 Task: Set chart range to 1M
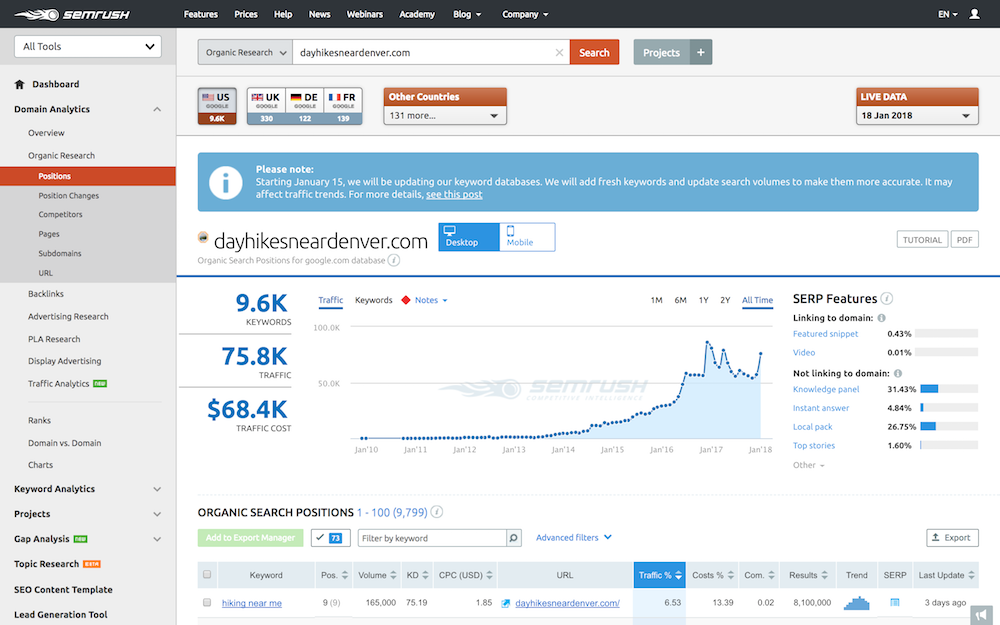[656, 300]
